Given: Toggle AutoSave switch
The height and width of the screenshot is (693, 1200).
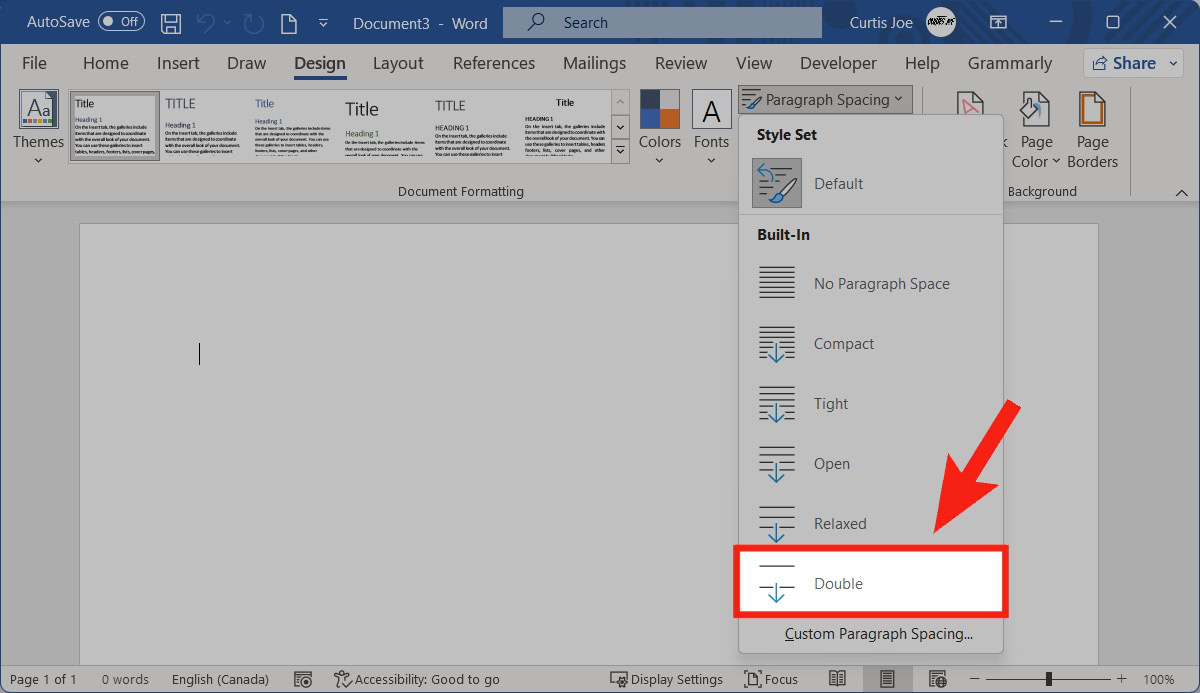Looking at the screenshot, I should click(121, 22).
